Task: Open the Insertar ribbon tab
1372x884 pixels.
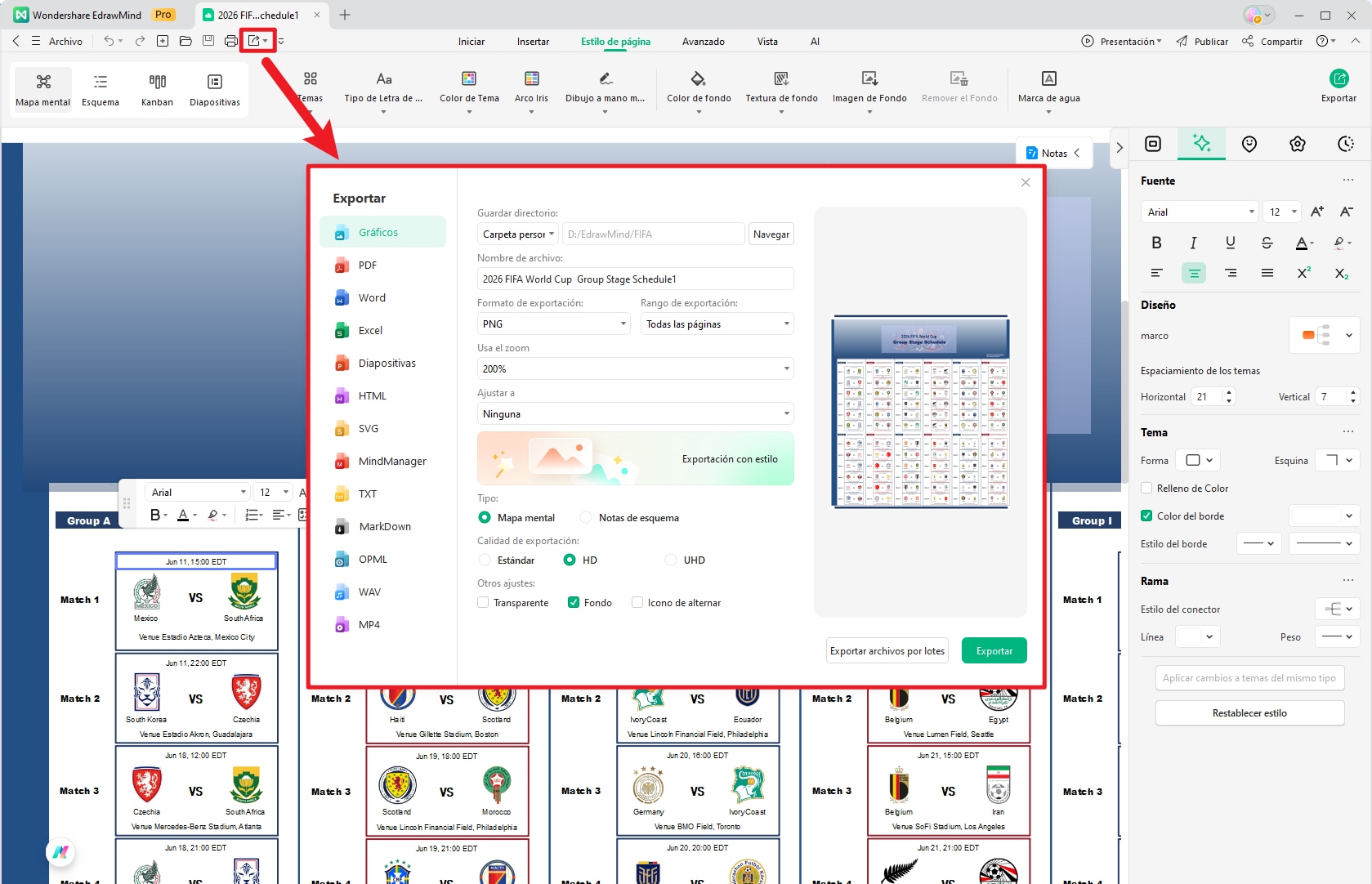Action: click(533, 41)
